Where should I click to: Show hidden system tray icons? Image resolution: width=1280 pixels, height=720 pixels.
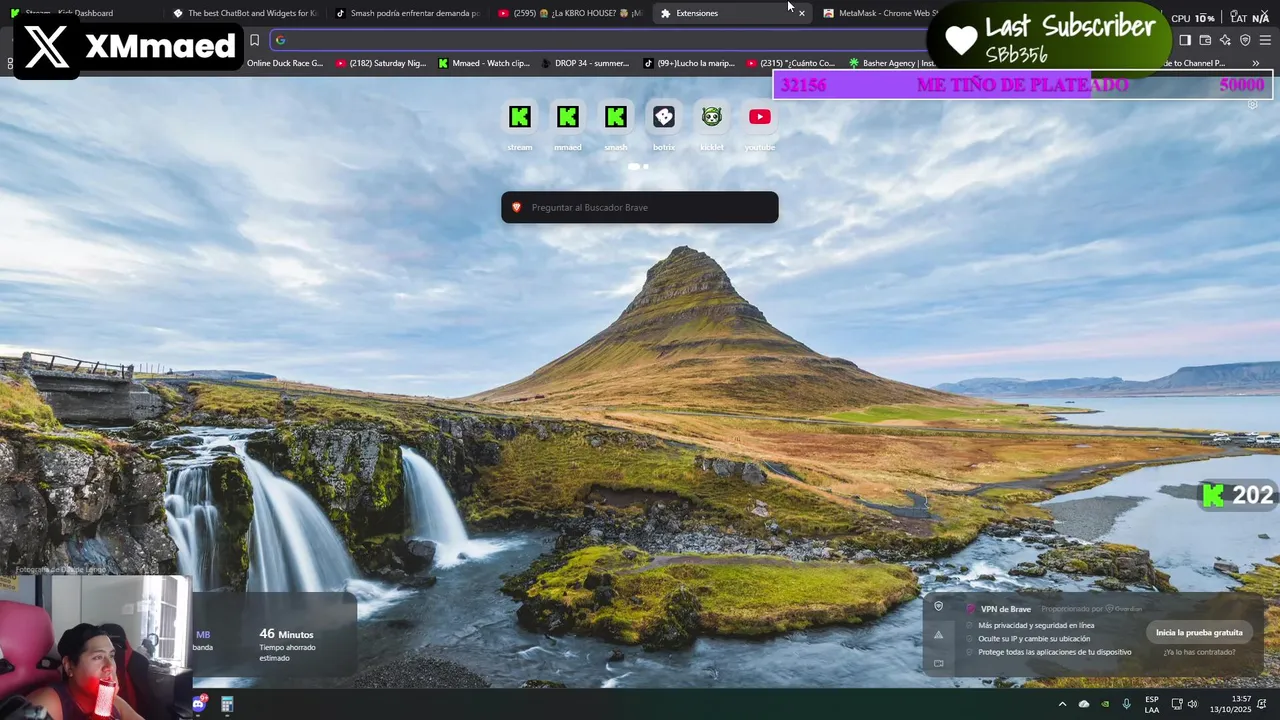tap(1062, 704)
